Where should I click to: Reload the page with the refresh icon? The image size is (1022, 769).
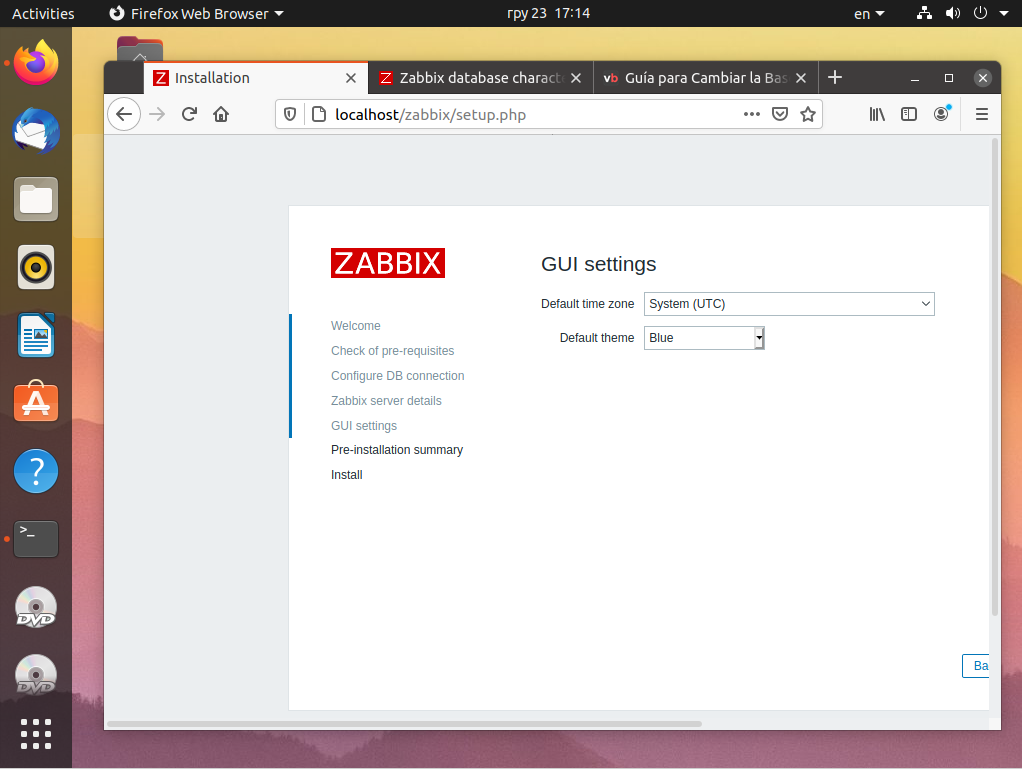click(x=189, y=115)
